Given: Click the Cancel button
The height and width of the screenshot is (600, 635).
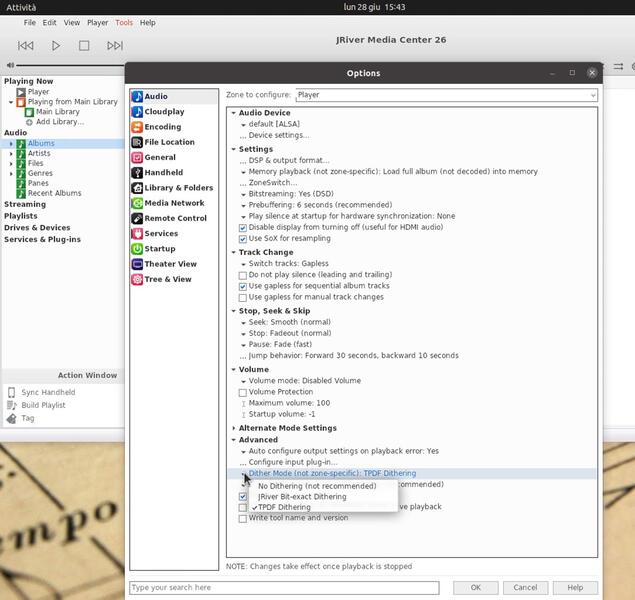Looking at the screenshot, I should pyautogui.click(x=525, y=588).
